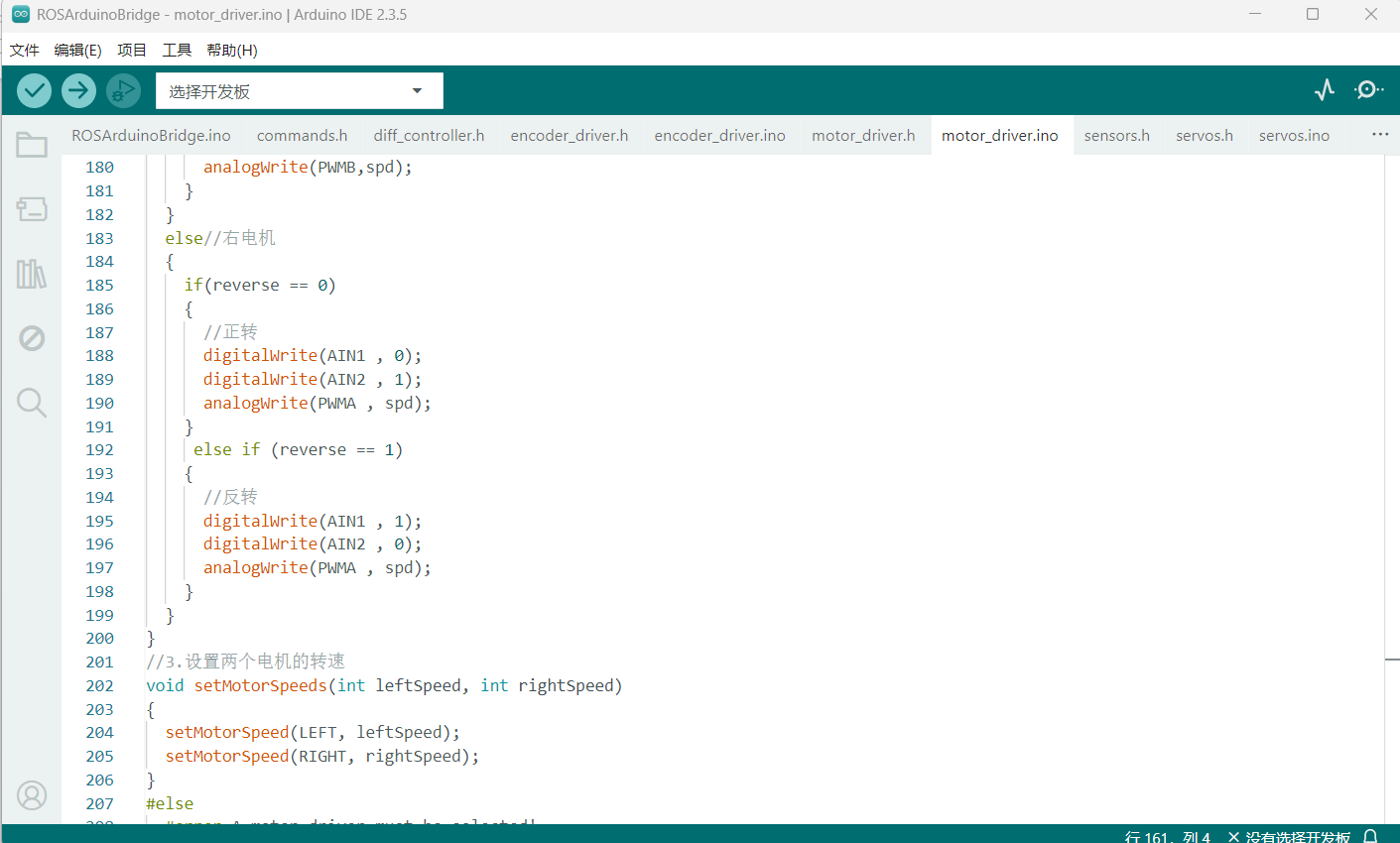Open the Boards Manager sidebar panel
1400x843 pixels.
32,209
